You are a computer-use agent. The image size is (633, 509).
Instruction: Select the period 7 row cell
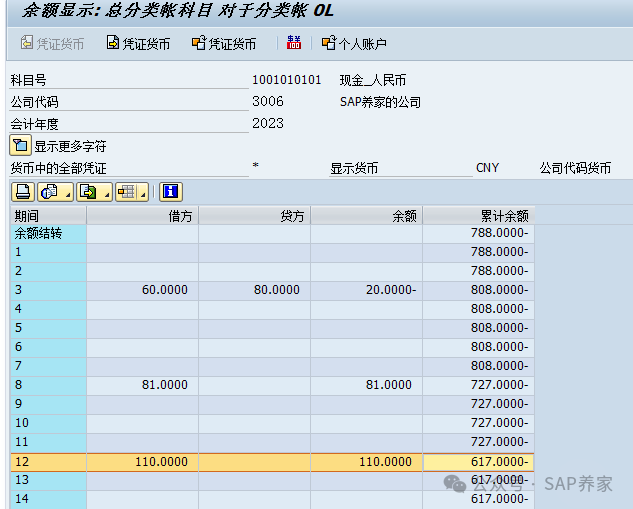click(x=48, y=366)
